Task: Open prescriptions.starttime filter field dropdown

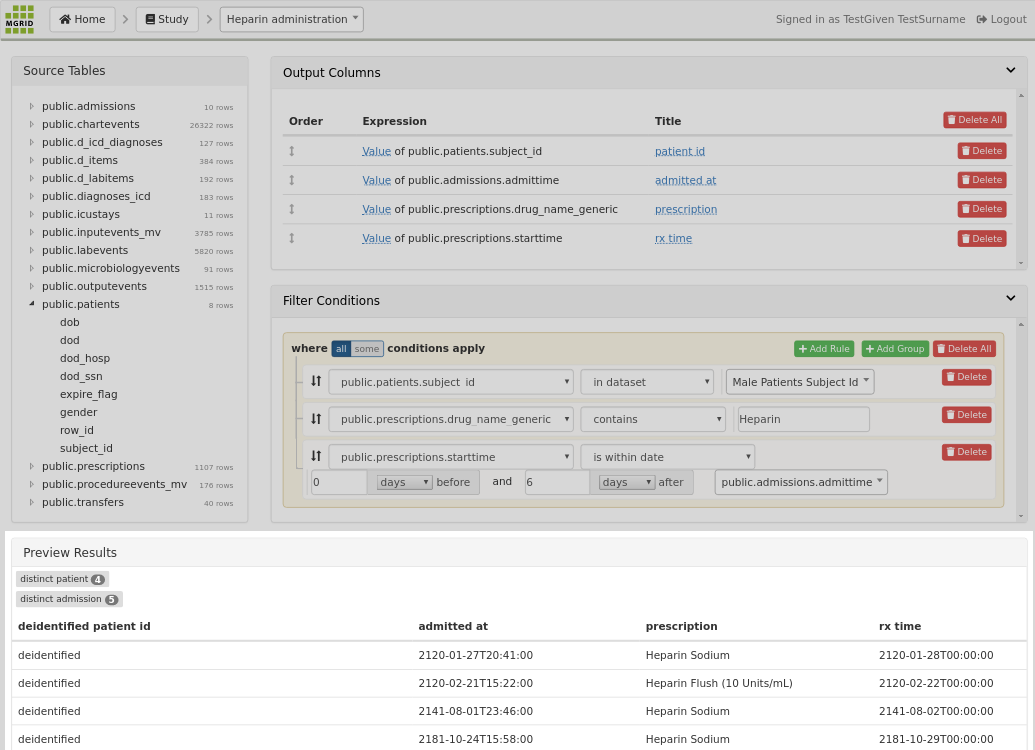Action: (451, 457)
